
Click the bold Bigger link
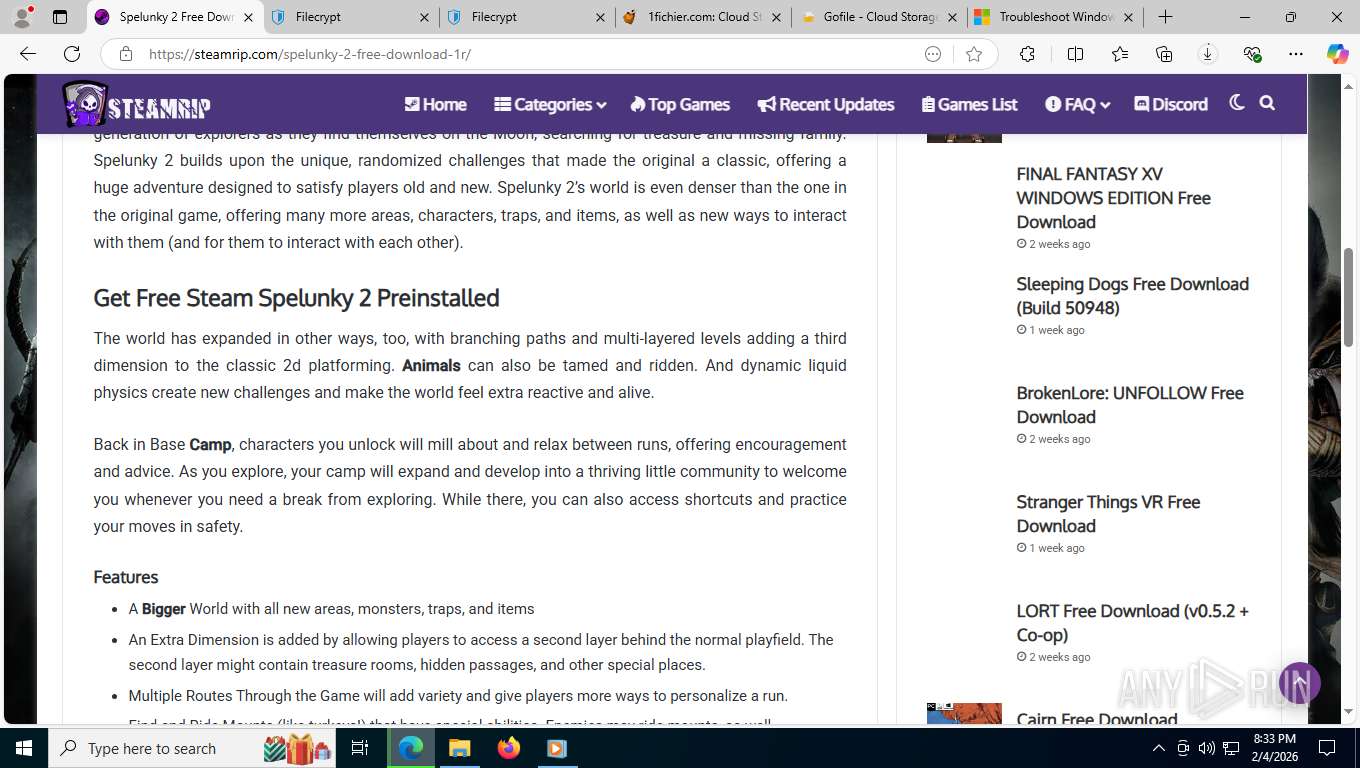(x=163, y=609)
